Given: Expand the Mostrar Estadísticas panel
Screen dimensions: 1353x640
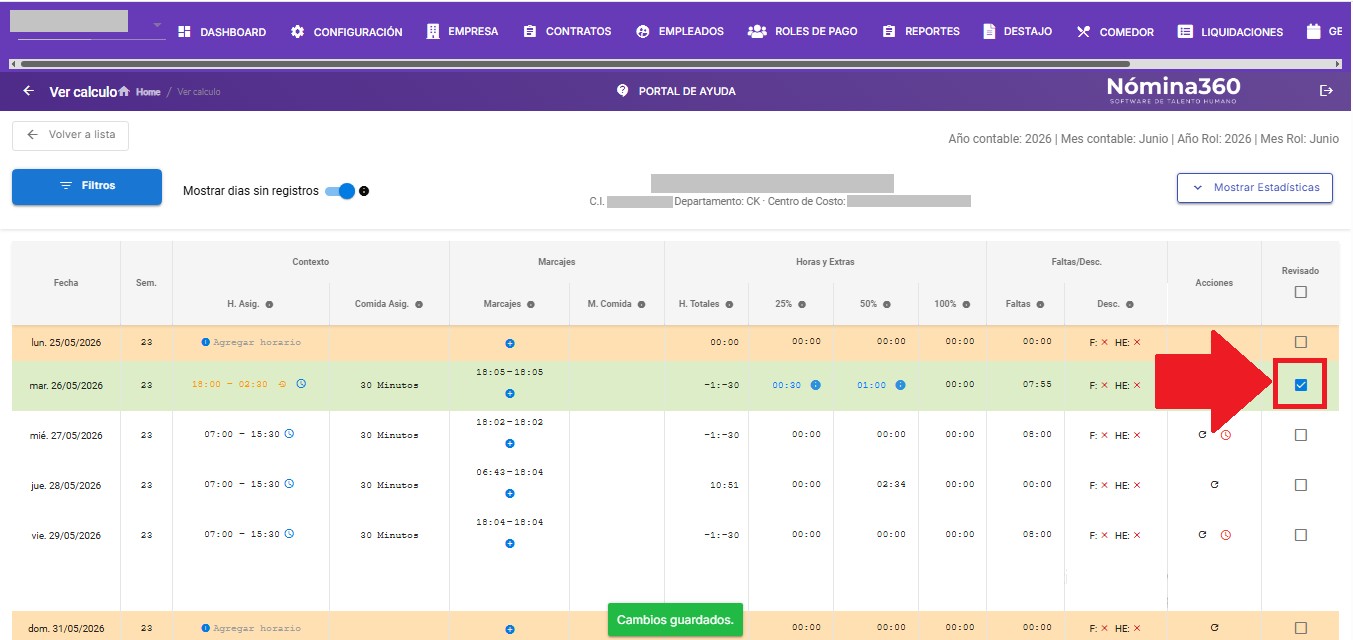Looking at the screenshot, I should click(x=1255, y=187).
